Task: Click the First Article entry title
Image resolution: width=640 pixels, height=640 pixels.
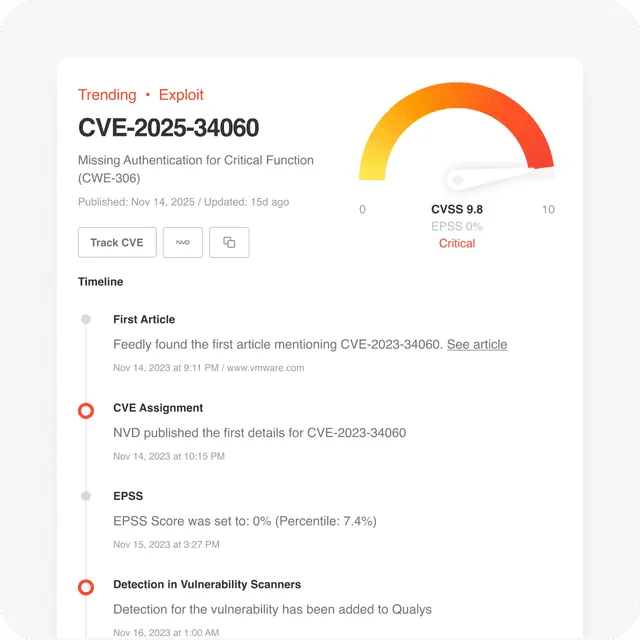Action: click(144, 319)
